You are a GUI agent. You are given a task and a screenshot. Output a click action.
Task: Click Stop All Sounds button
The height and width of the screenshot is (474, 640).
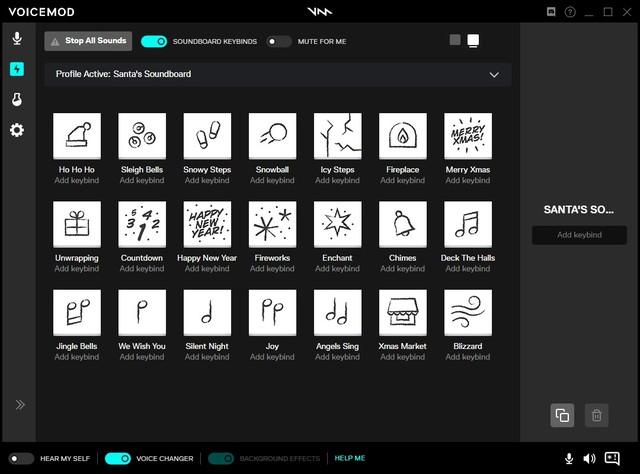tap(88, 41)
